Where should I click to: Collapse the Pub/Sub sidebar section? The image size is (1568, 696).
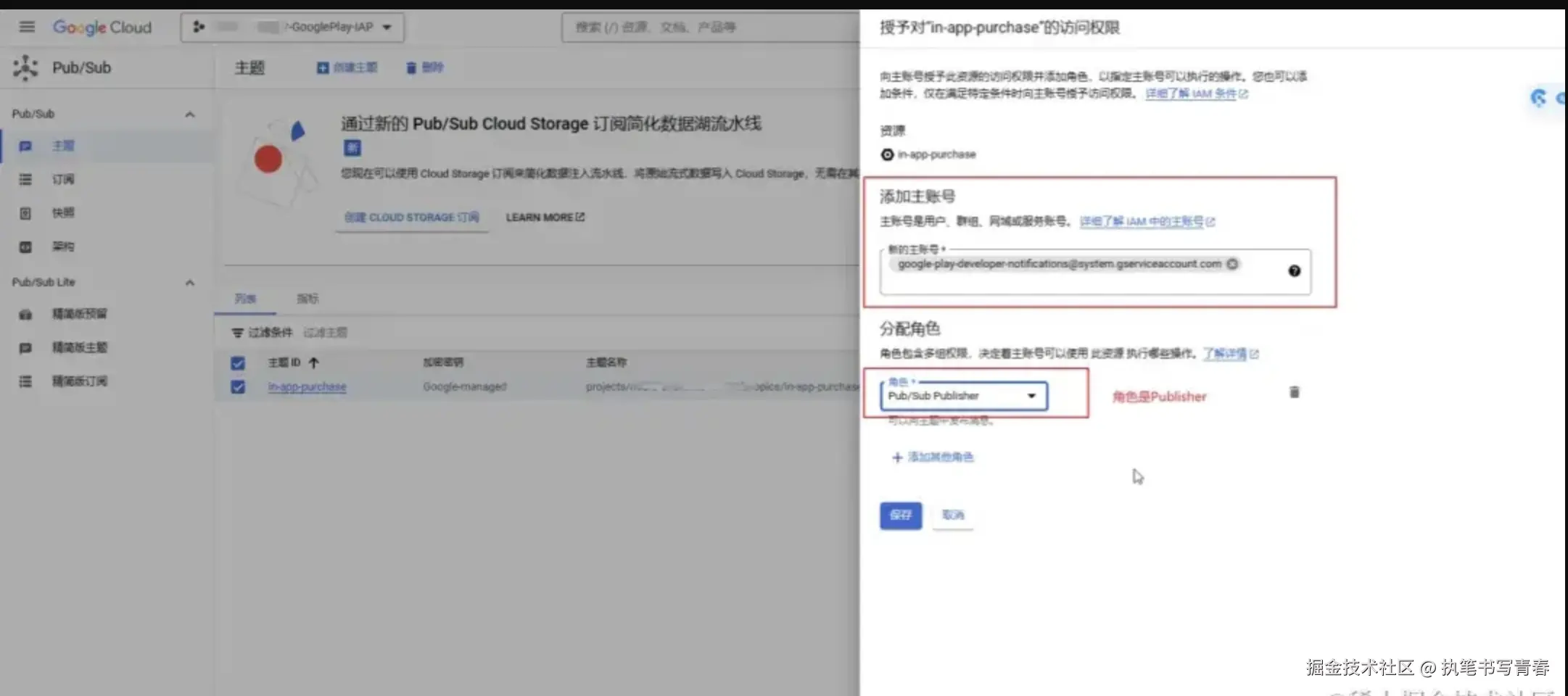tap(190, 114)
